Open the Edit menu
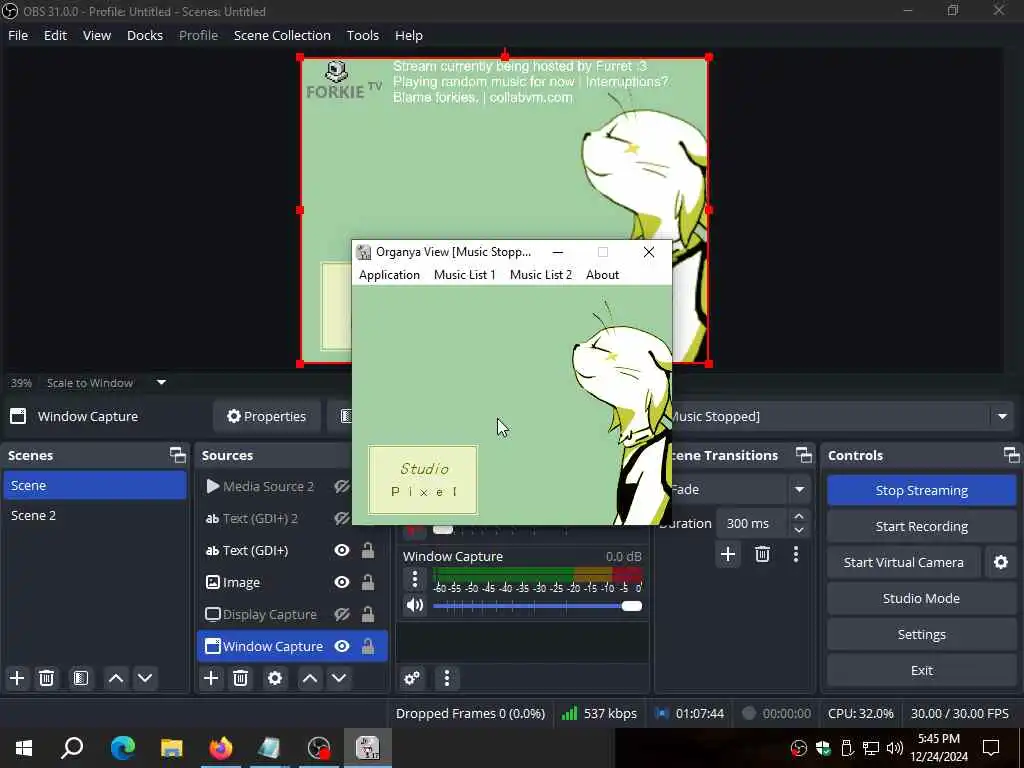The width and height of the screenshot is (1024, 768). pyautogui.click(x=56, y=35)
